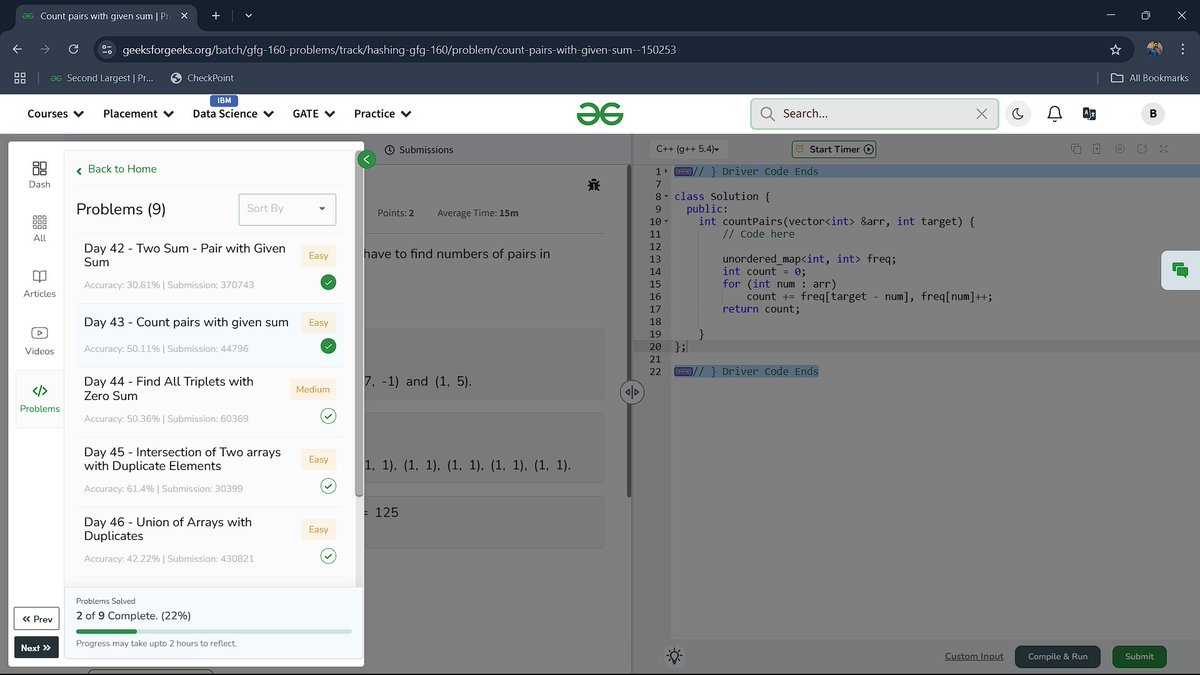Copy code with the editor copy icon

point(1076,149)
